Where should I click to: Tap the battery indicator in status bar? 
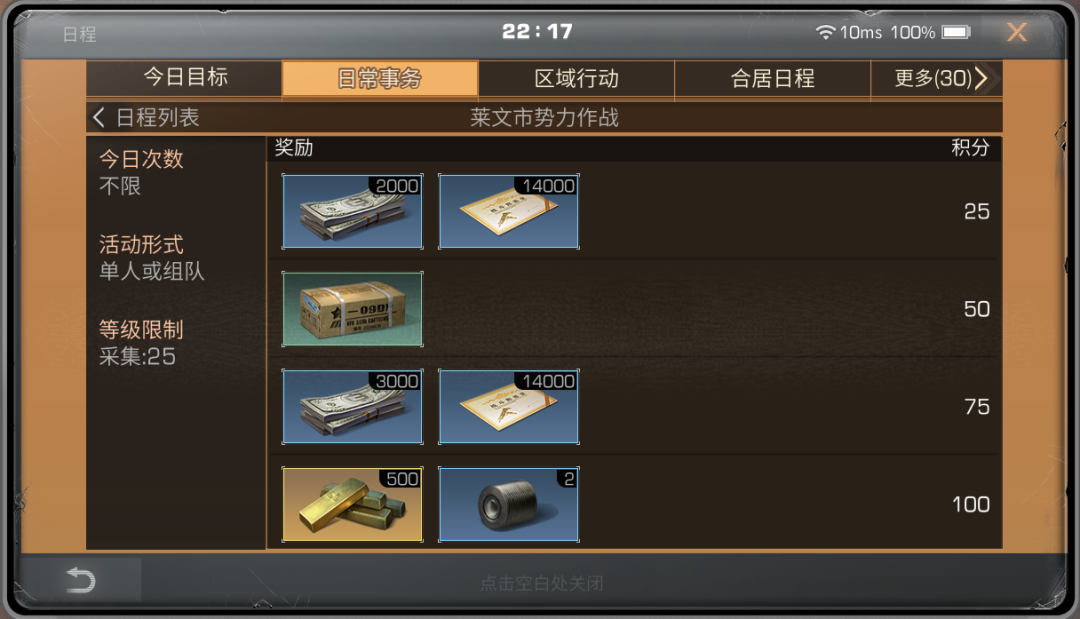click(x=956, y=32)
